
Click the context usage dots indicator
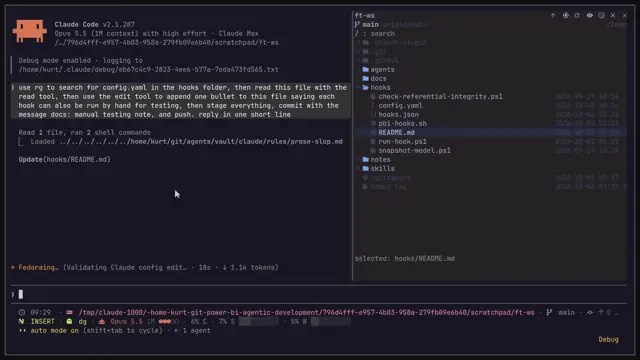(169, 322)
